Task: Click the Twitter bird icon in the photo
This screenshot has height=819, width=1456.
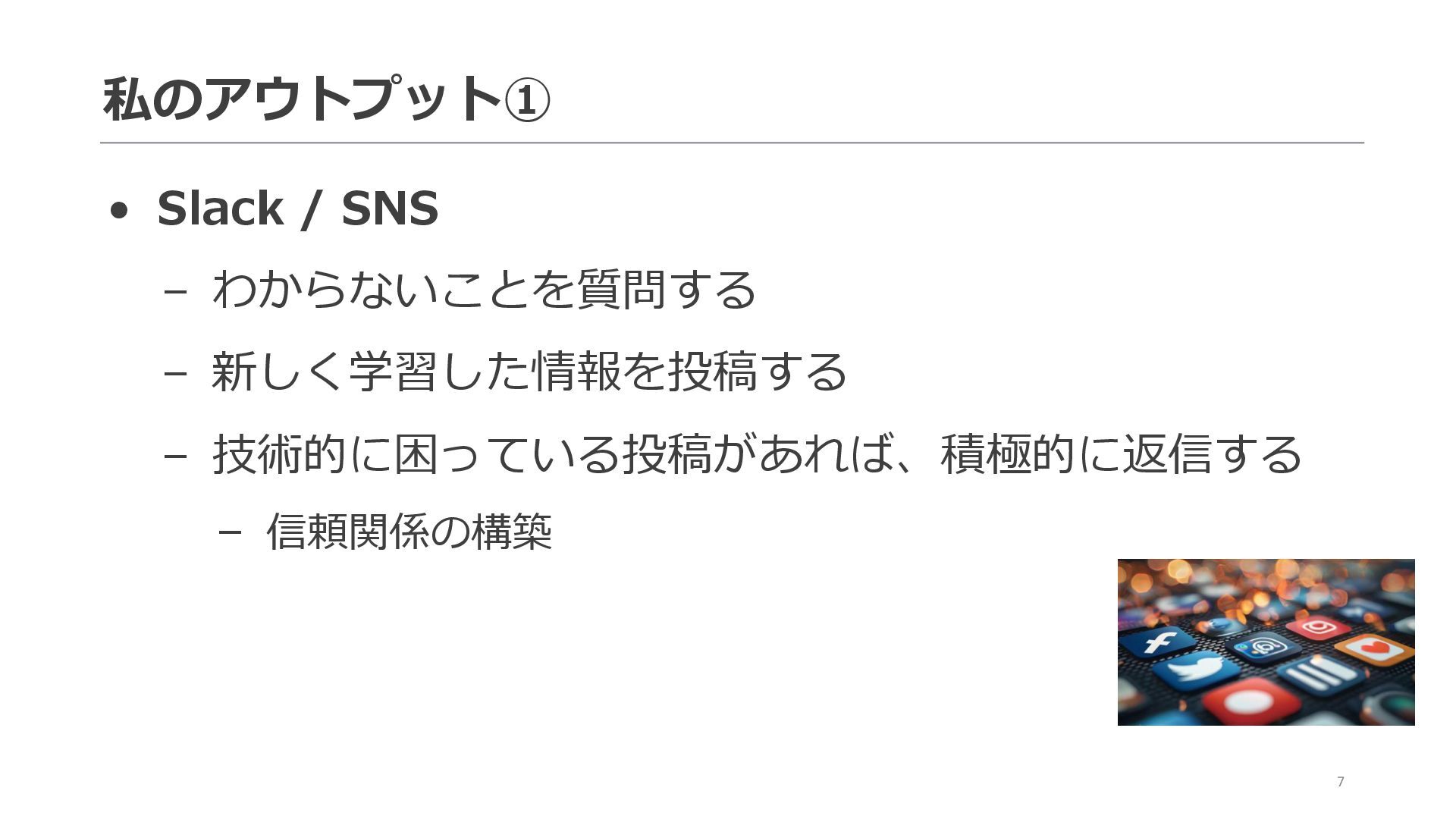Action: coord(1195,671)
